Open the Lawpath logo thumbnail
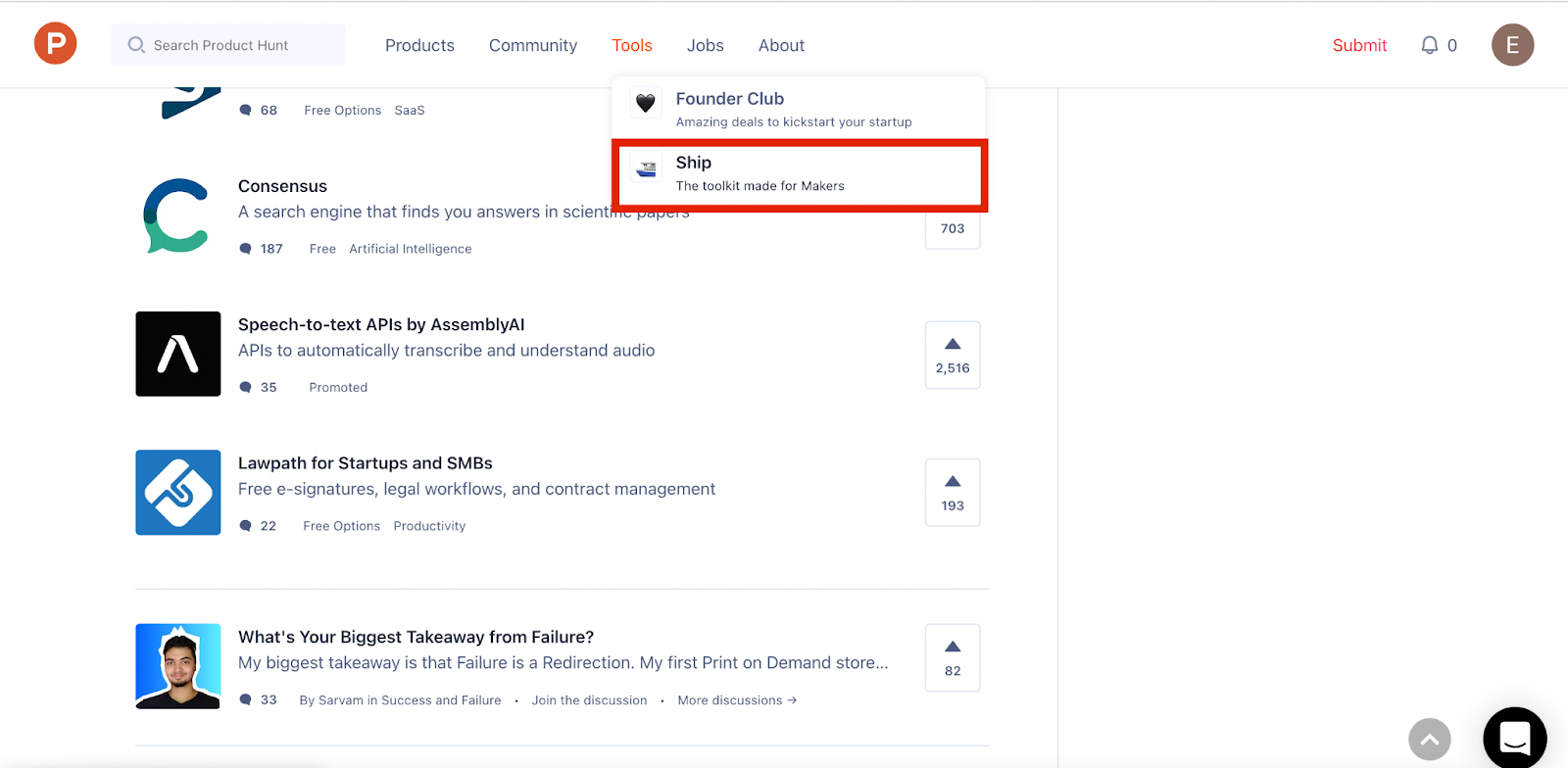This screenshot has width=1568, height=768. (x=178, y=492)
